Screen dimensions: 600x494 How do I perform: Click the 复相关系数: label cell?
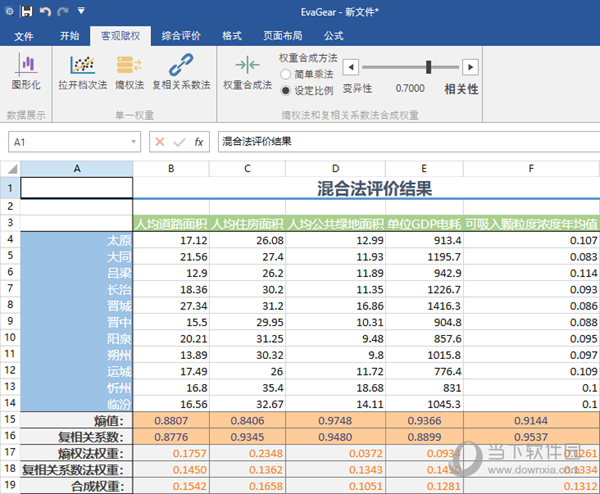(x=77, y=437)
